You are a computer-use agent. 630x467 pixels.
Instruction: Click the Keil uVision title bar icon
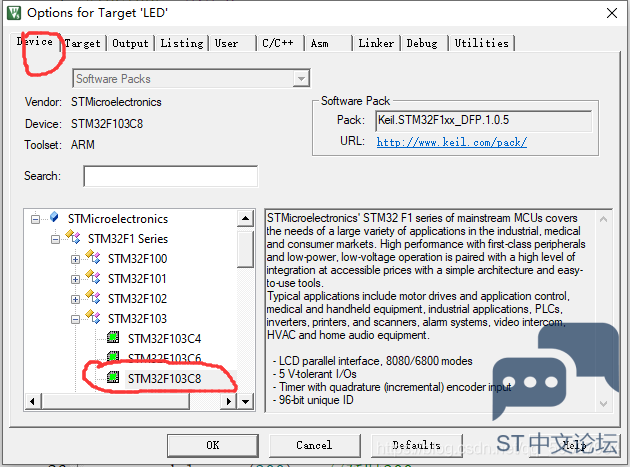[14, 13]
